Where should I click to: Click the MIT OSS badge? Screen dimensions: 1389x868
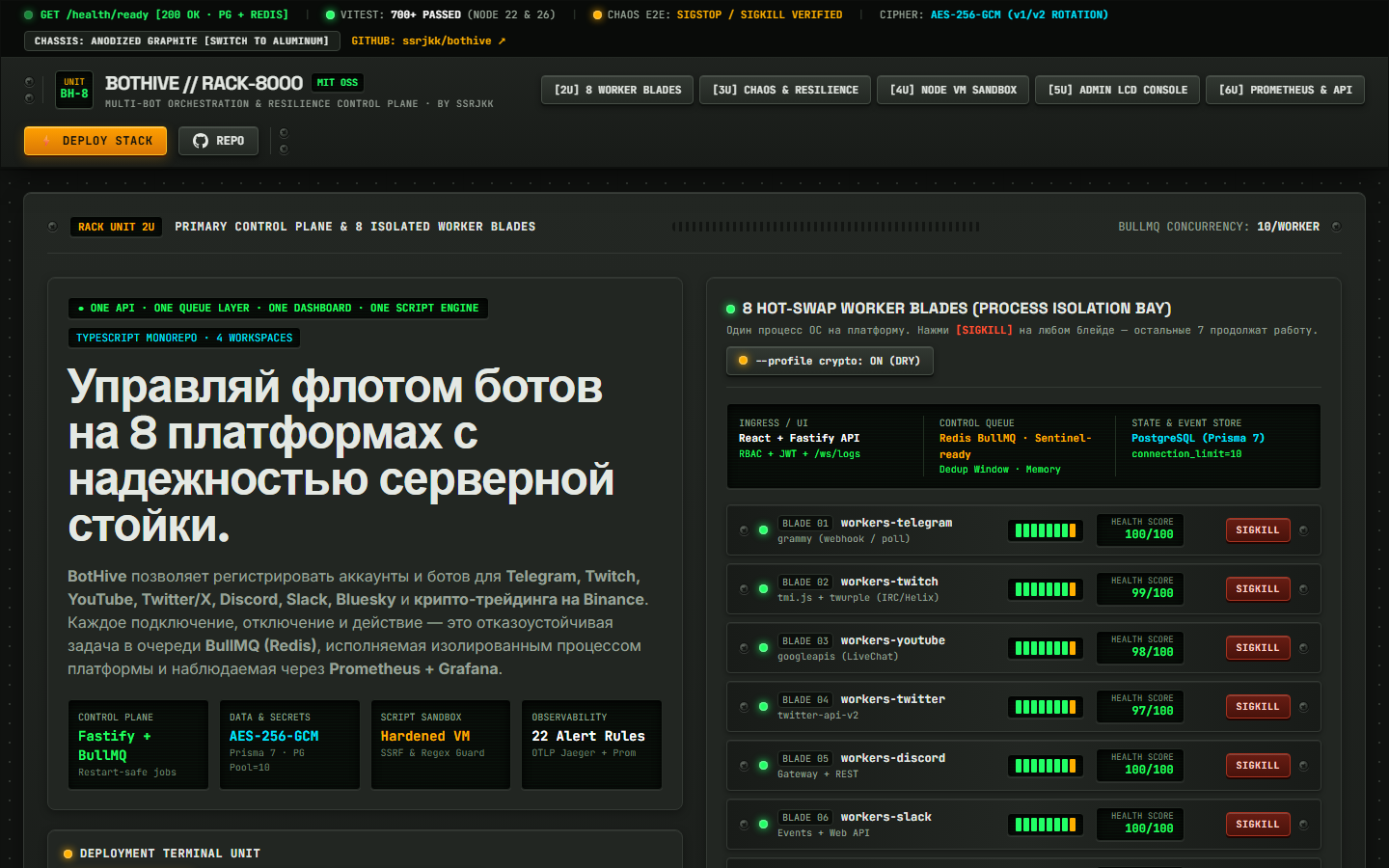(x=338, y=83)
